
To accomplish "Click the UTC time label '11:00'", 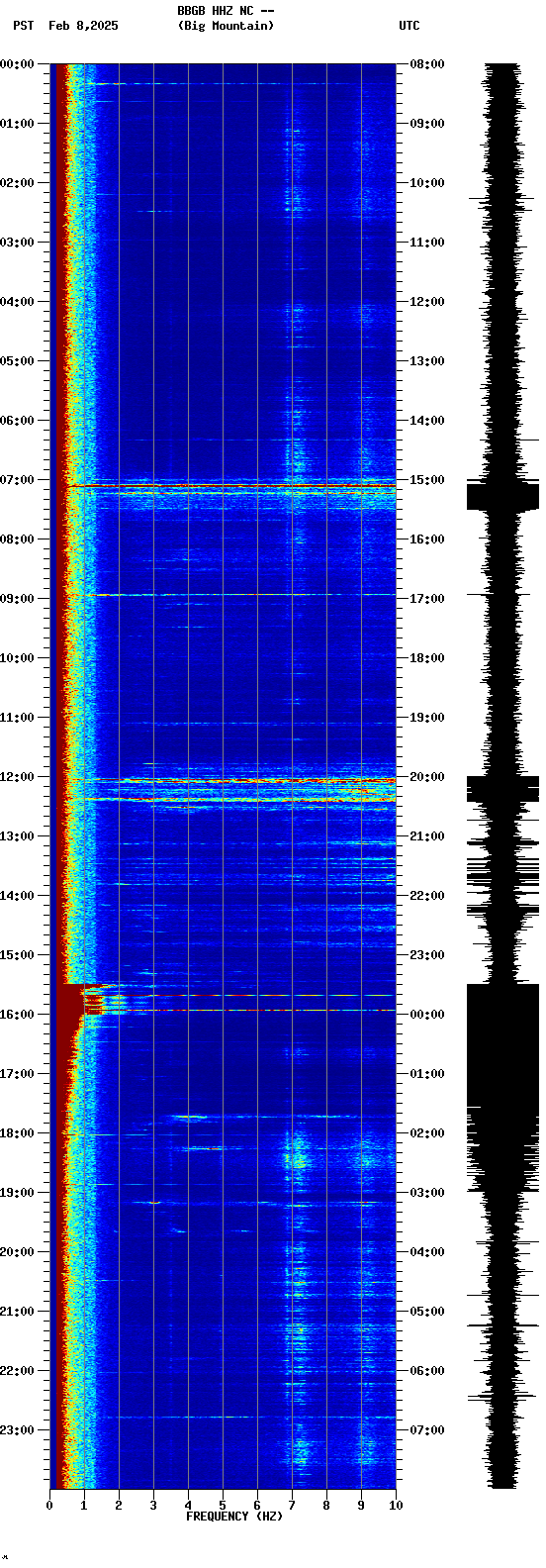I will click(427, 243).
